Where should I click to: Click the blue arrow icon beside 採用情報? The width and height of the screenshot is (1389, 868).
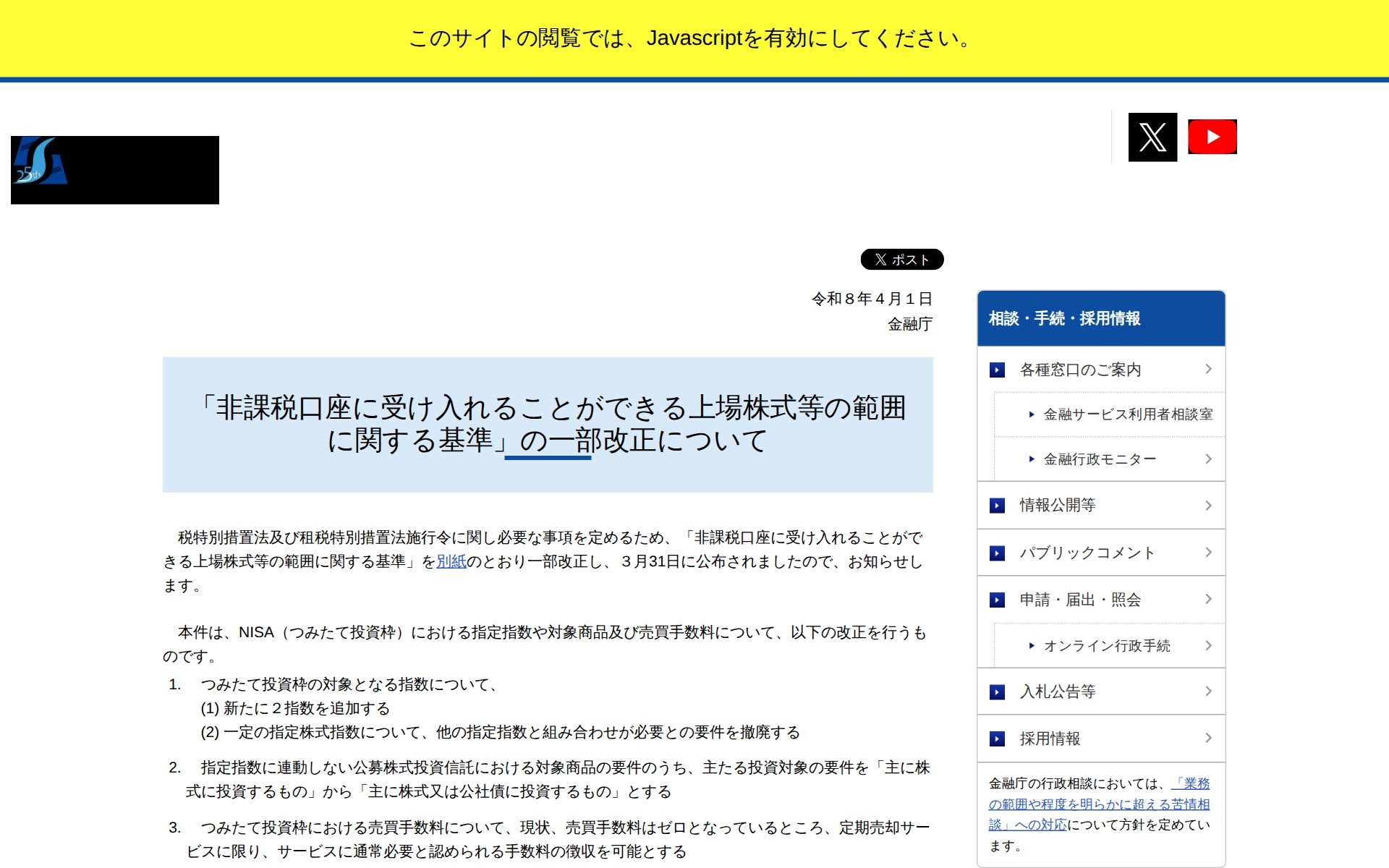998,739
